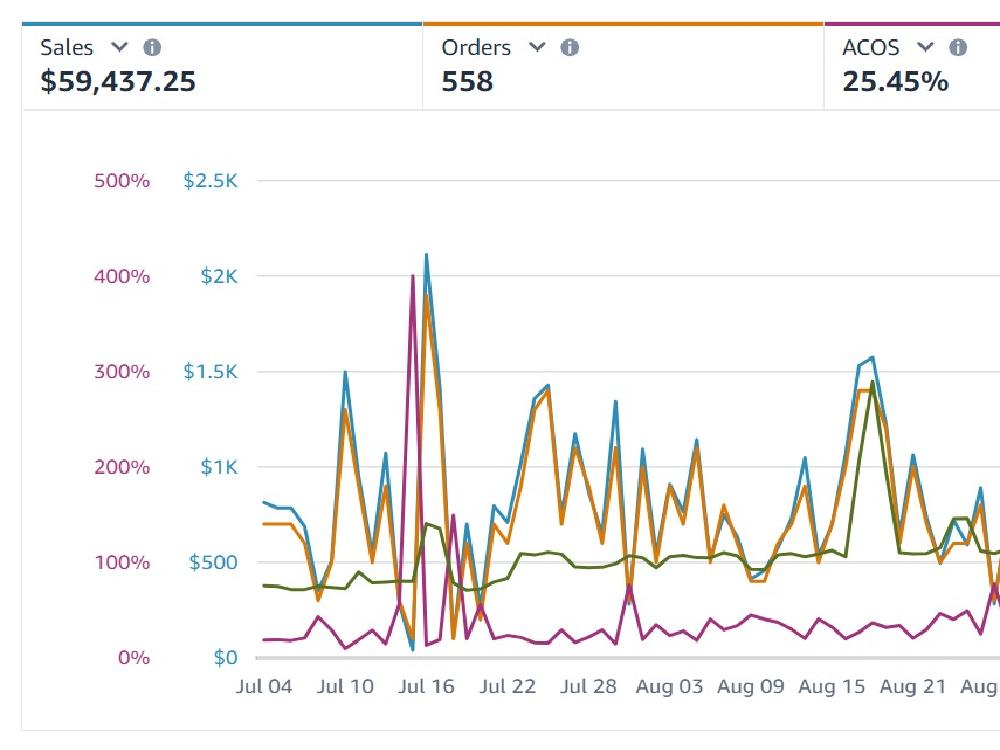Click the Aug 15 date label
The image size is (1000, 750).
click(830, 687)
